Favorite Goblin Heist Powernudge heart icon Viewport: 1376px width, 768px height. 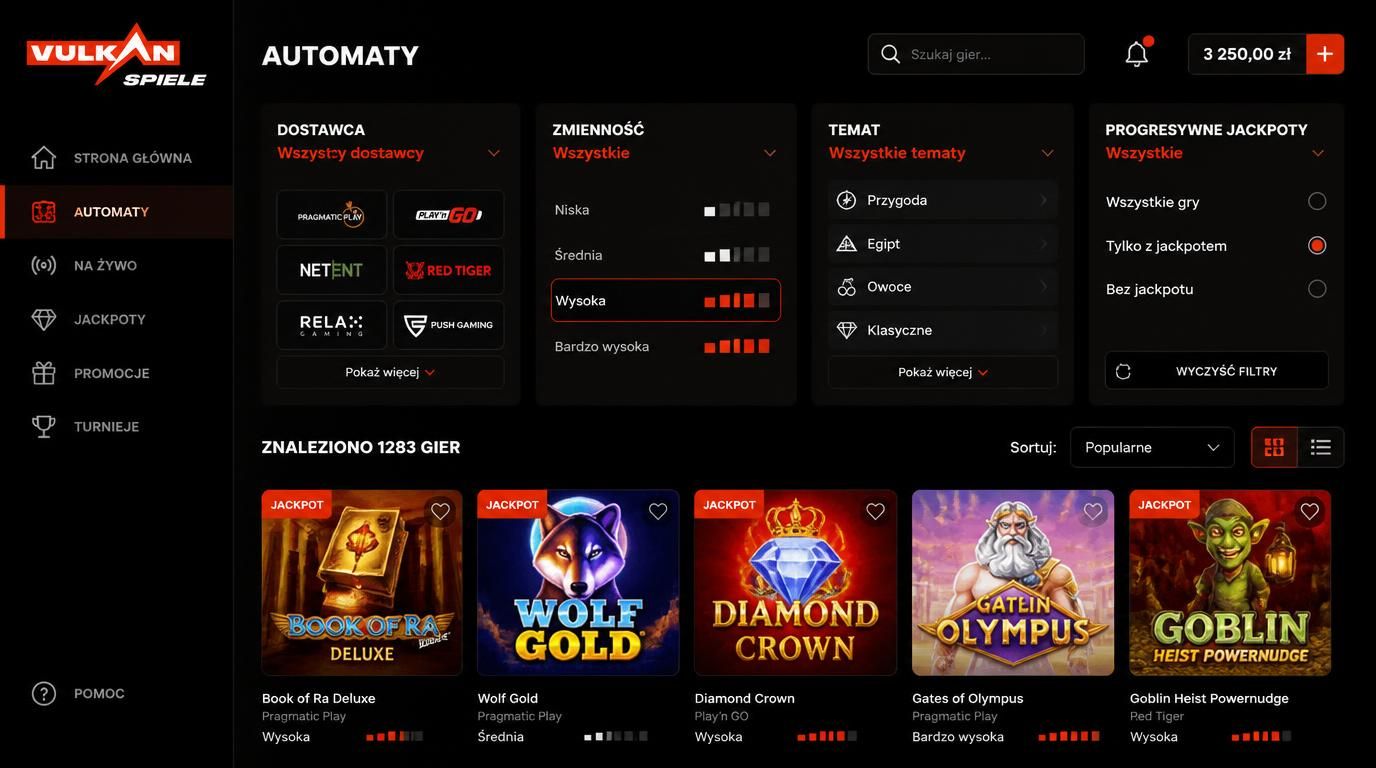pos(1310,512)
